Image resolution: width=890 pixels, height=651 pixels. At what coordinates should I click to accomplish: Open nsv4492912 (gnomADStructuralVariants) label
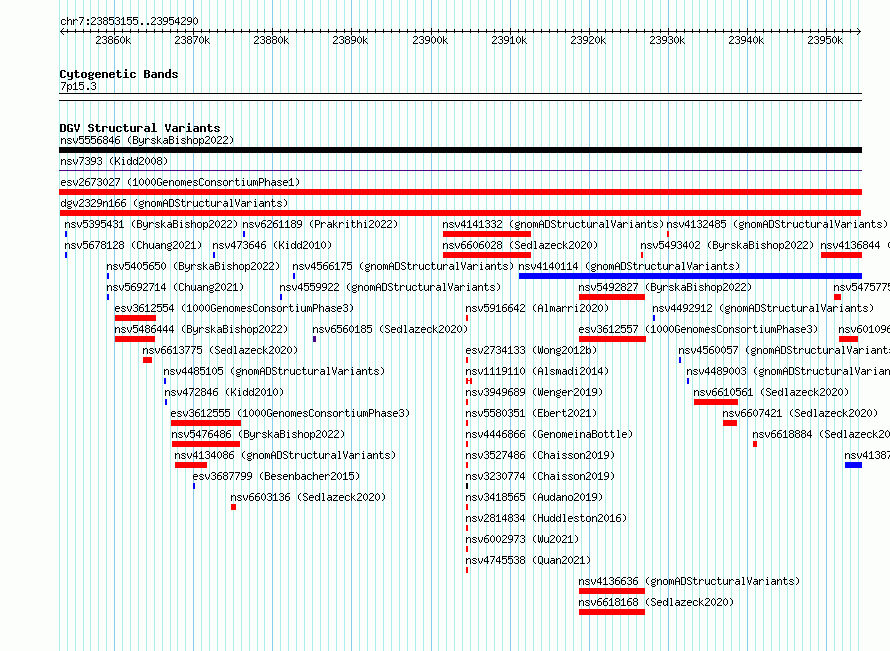[763, 308]
